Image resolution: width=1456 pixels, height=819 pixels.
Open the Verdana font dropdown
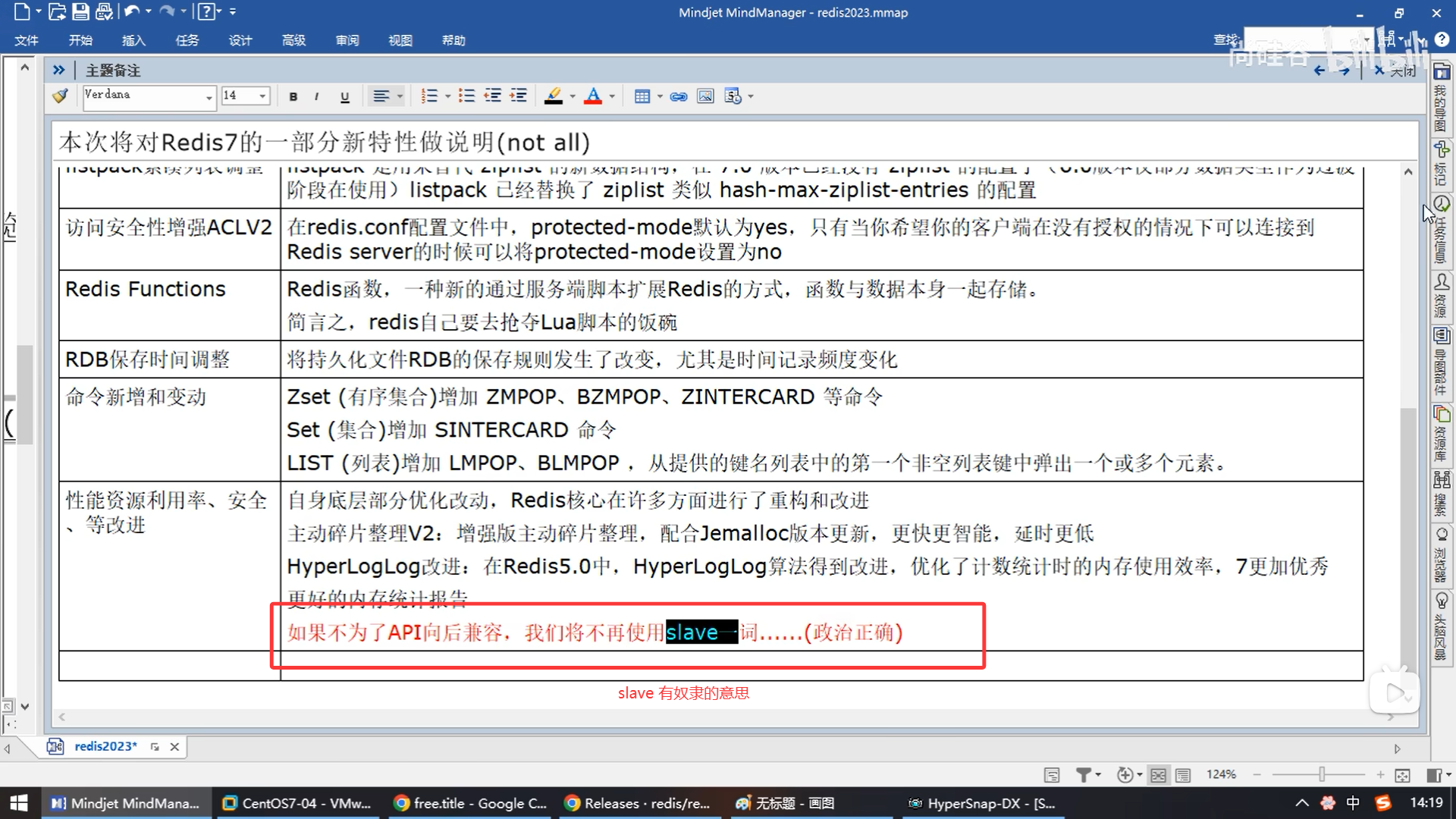209,97
